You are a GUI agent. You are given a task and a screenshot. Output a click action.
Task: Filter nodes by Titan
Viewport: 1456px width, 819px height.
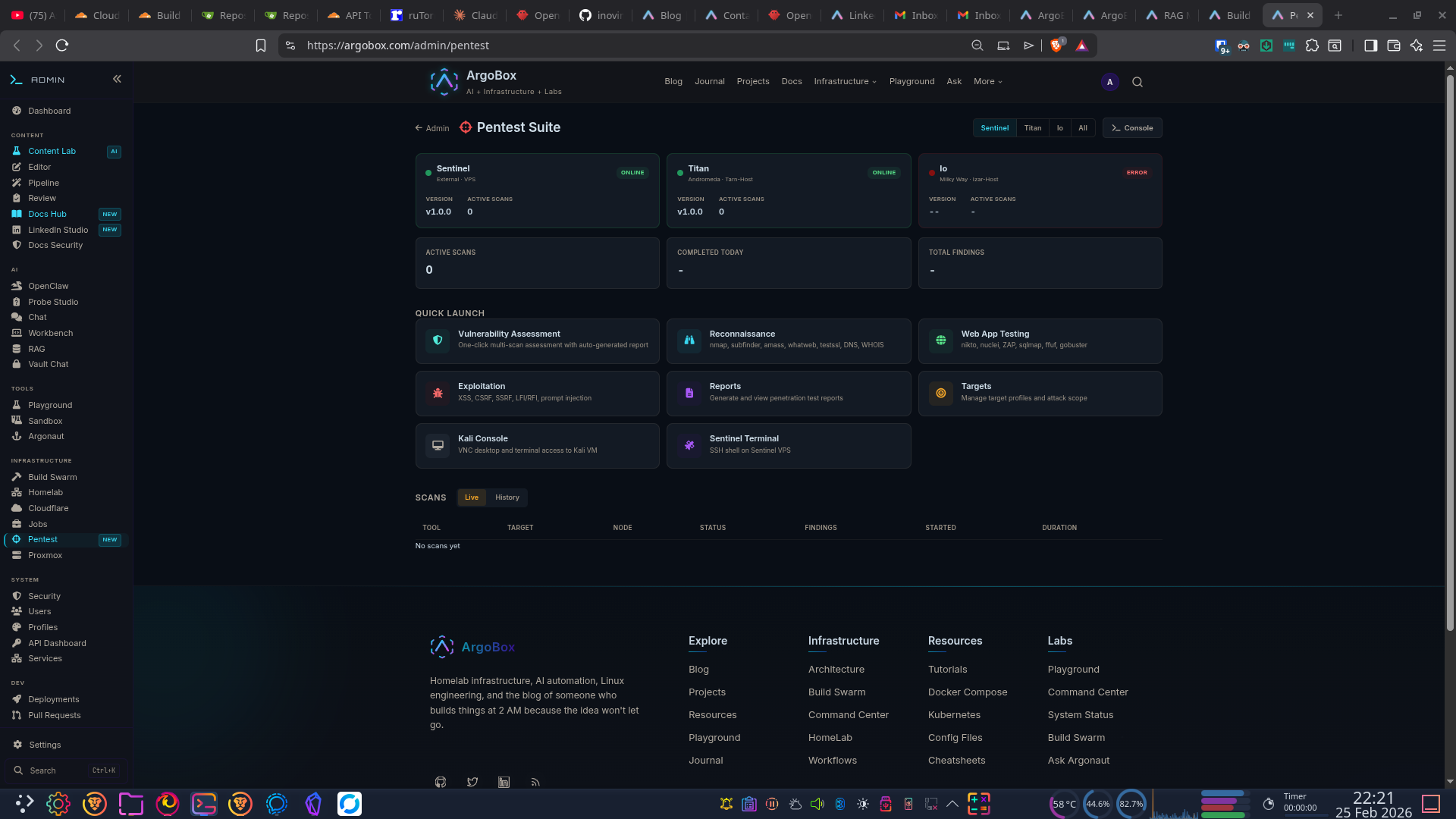pyautogui.click(x=1032, y=127)
